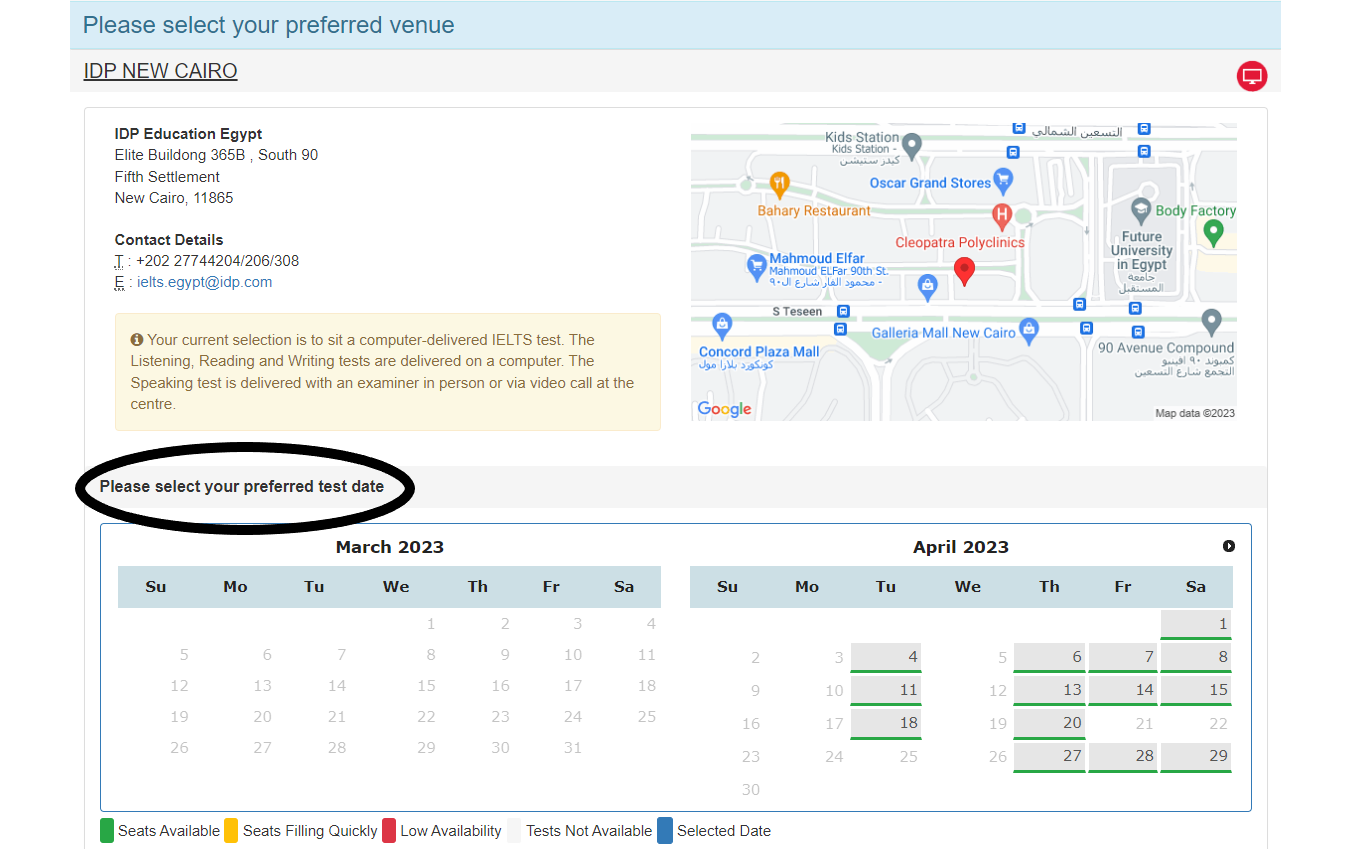Select the Future University graduation cap marker

pyautogui.click(x=1141, y=212)
